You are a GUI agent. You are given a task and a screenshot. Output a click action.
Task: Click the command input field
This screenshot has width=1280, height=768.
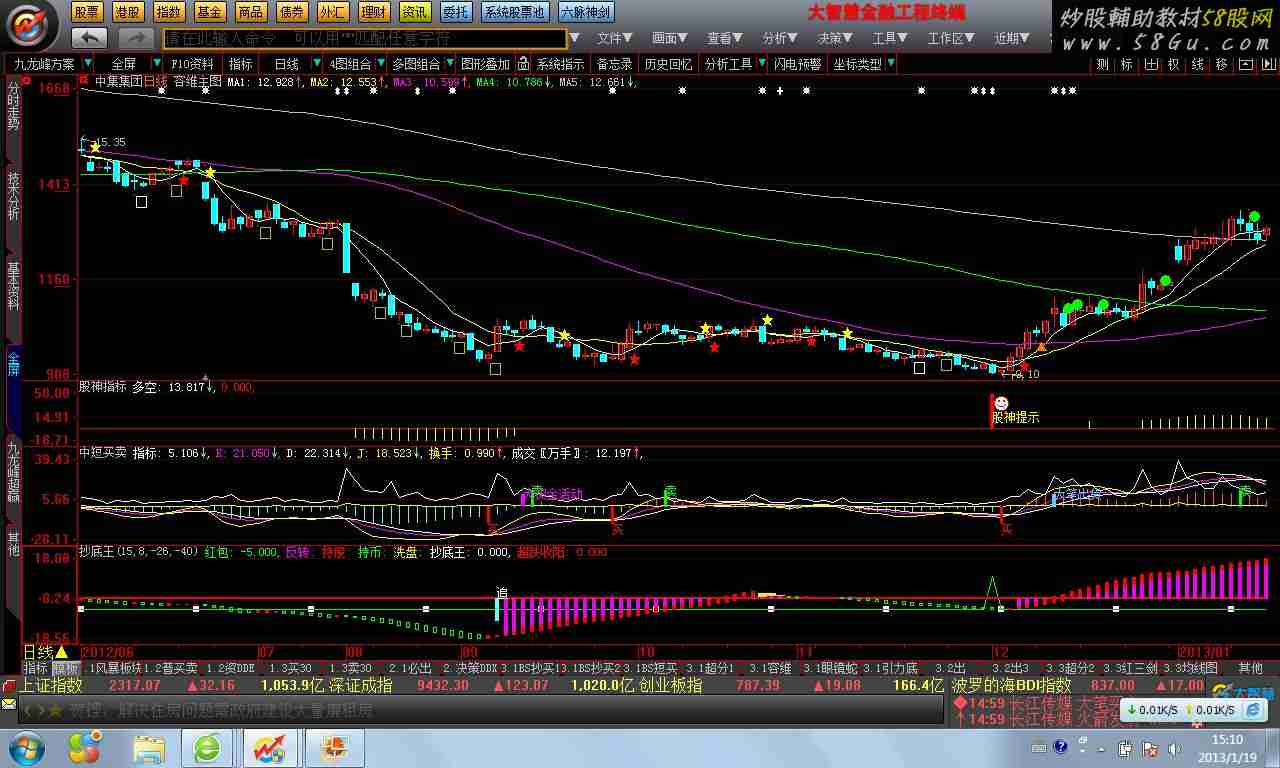click(365, 39)
